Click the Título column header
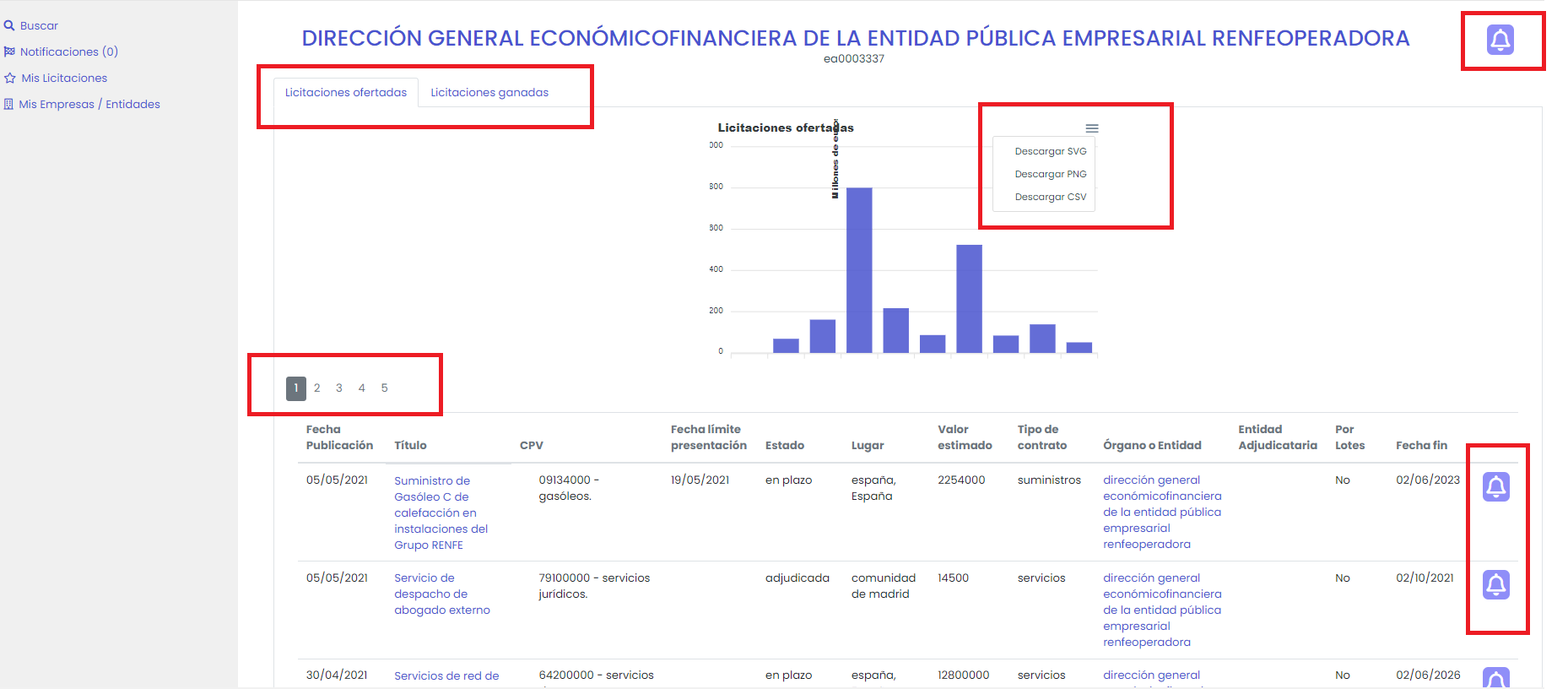 410,445
